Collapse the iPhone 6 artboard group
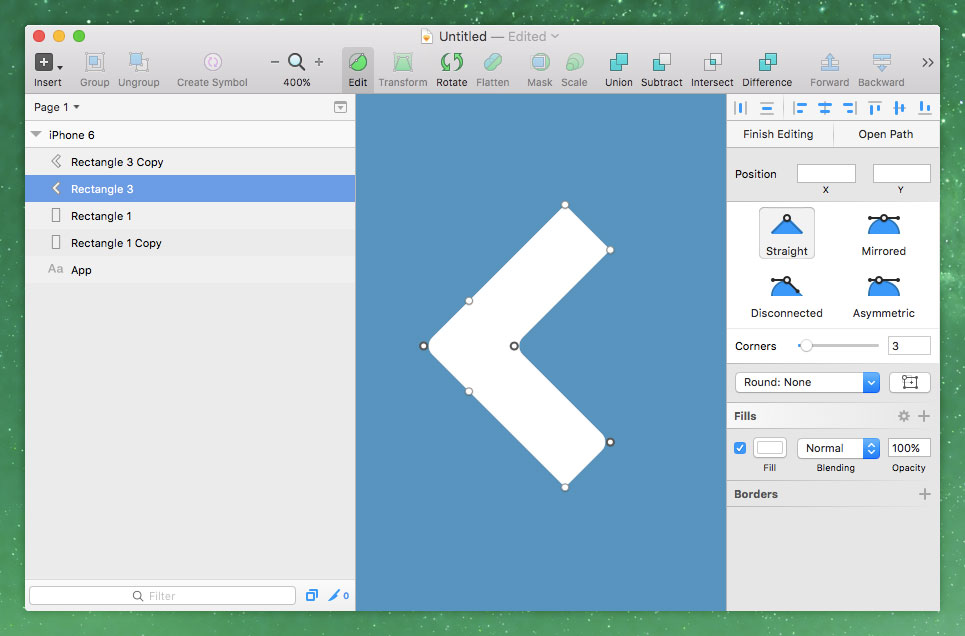Screen dimensions: 965x636 [x=36, y=135]
